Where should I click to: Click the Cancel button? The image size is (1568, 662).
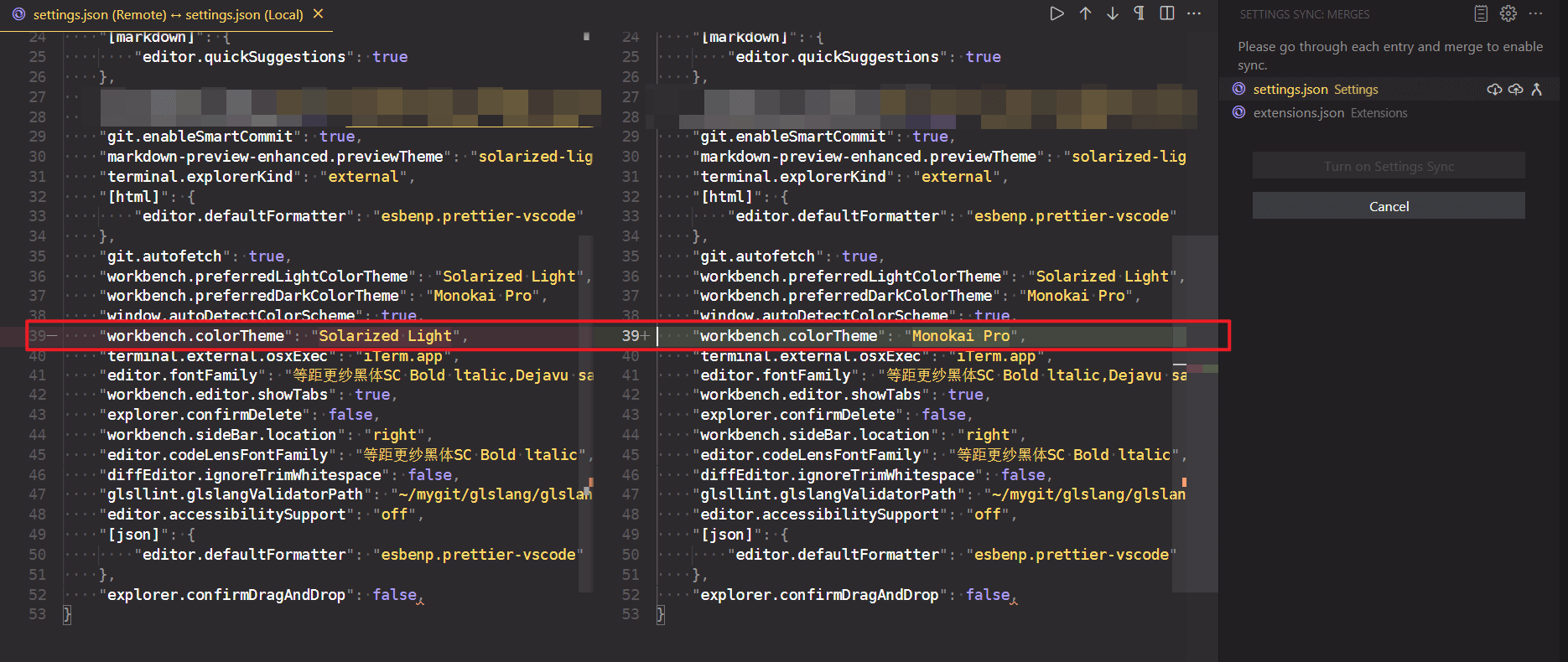click(1389, 206)
